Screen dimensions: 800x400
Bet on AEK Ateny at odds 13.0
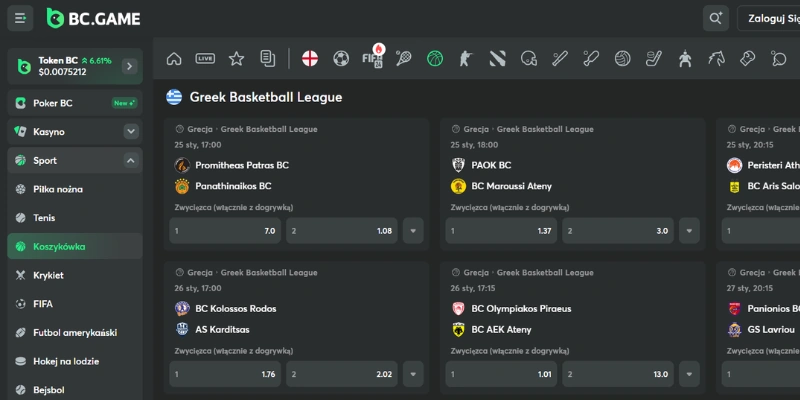tap(618, 374)
